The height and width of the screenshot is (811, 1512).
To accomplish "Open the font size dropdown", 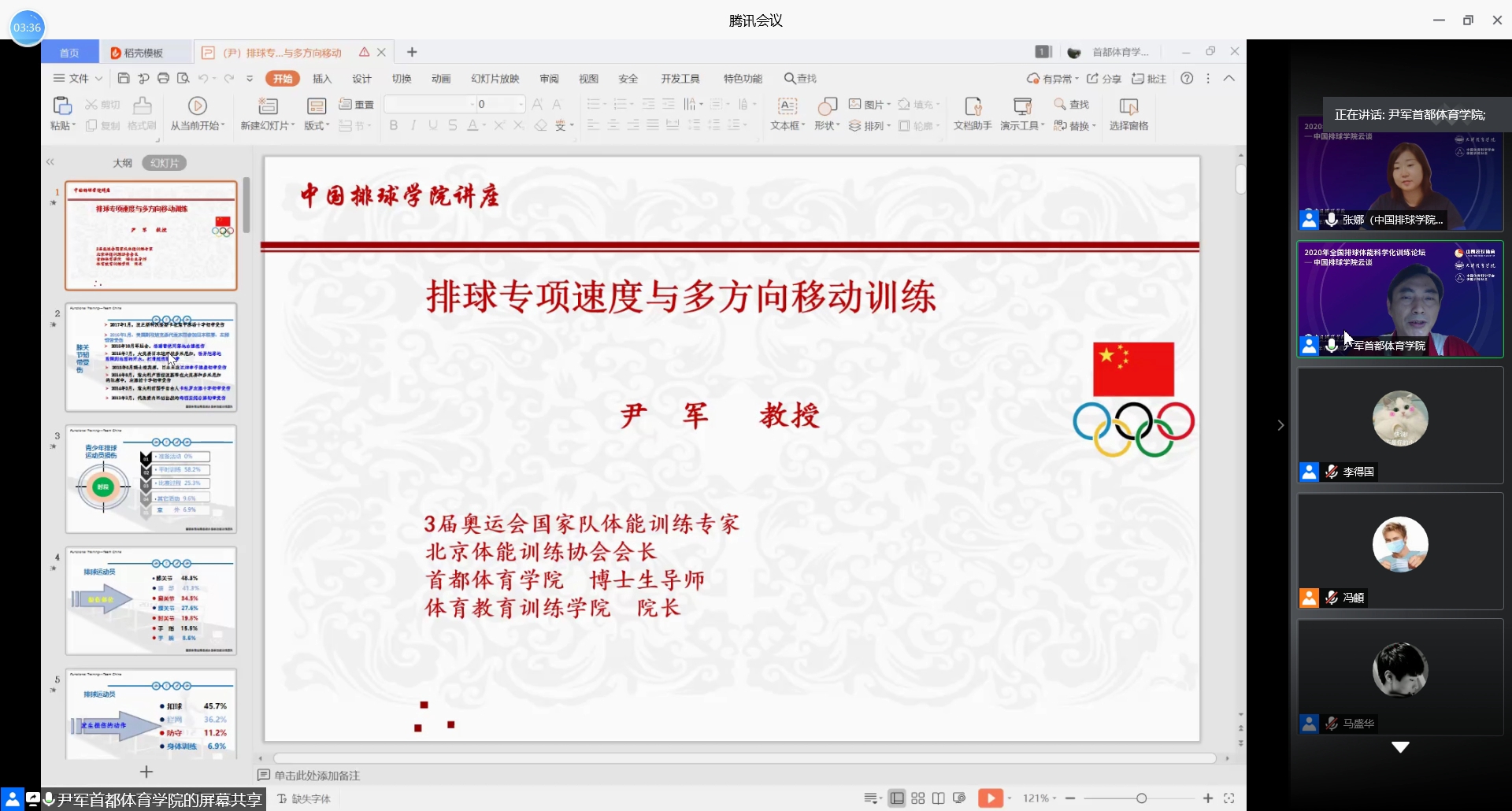I will click(x=521, y=104).
